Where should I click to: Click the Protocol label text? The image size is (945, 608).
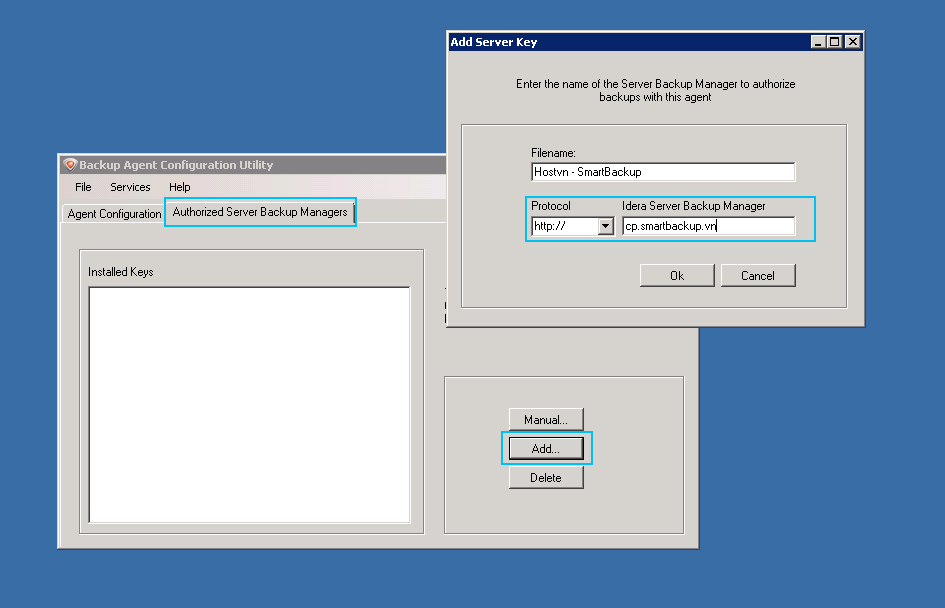point(551,206)
